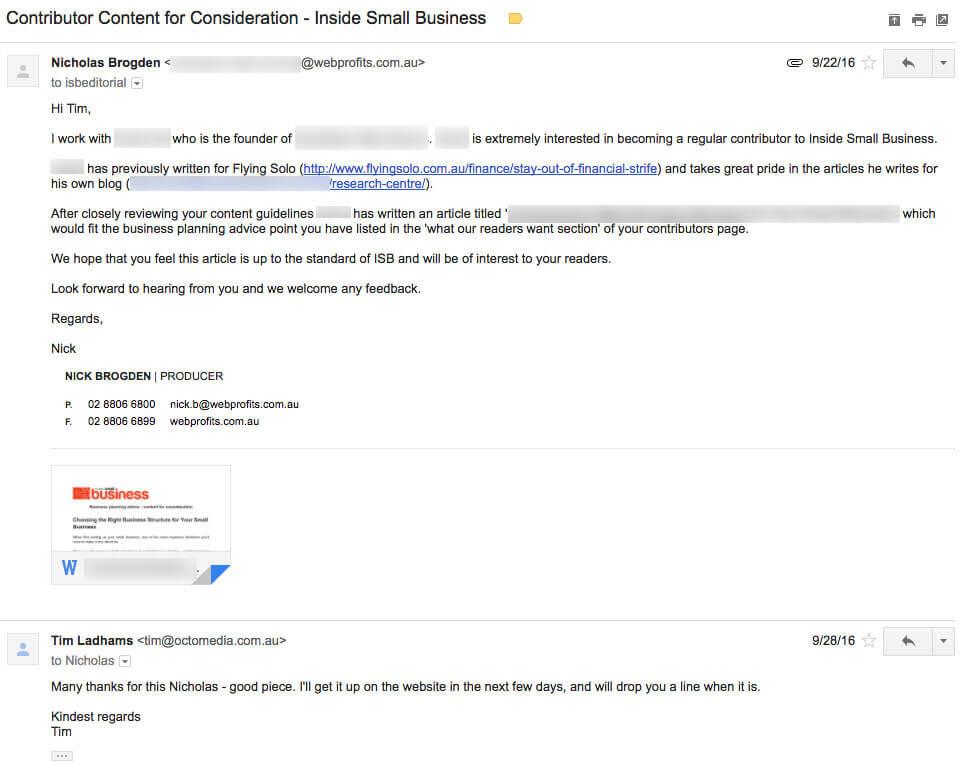This screenshot has height=766, width=961.
Task: Reply to Tim Ladhams' email
Action: (908, 641)
